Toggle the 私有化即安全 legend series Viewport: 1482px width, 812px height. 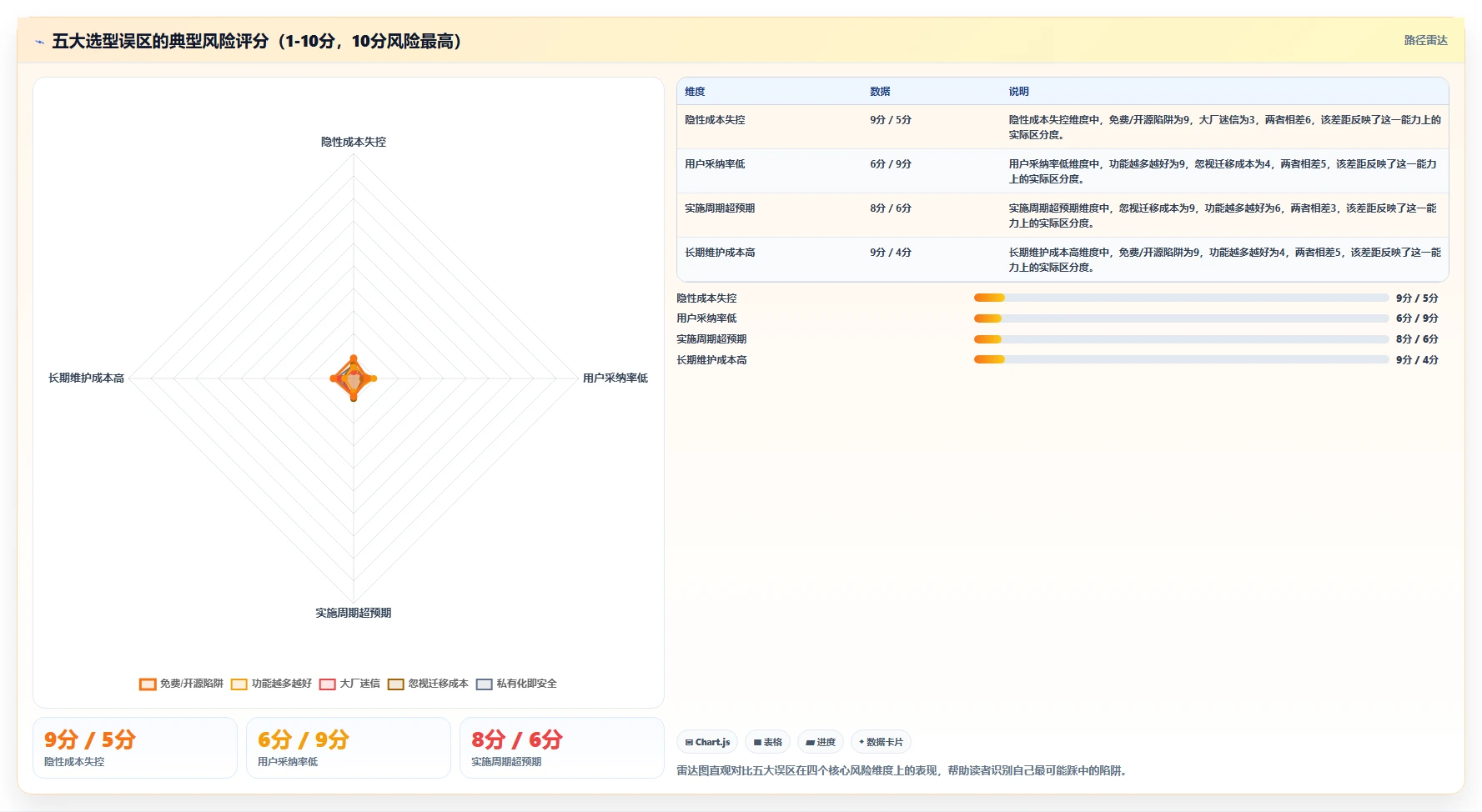tap(516, 684)
